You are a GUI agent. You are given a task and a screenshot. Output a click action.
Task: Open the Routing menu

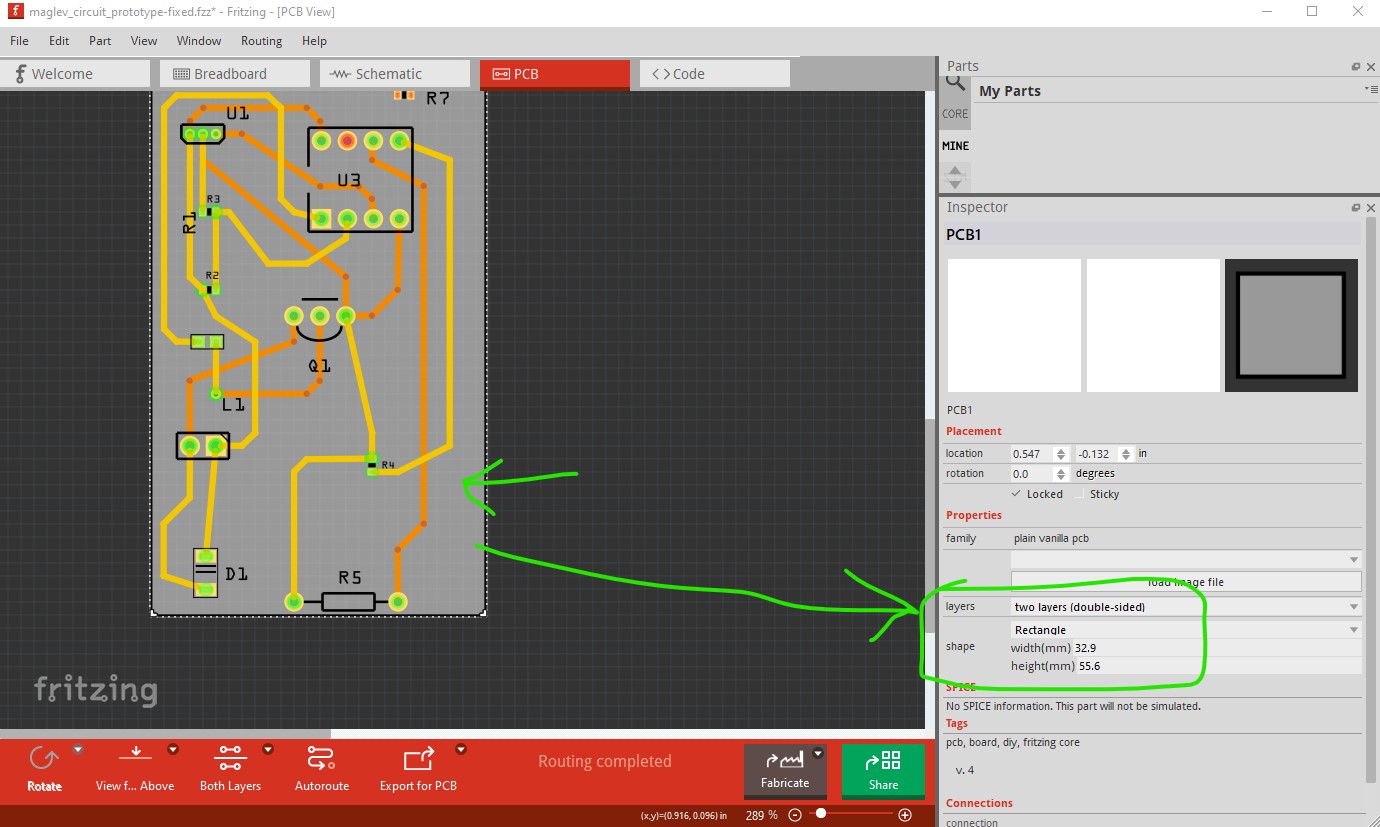click(261, 41)
